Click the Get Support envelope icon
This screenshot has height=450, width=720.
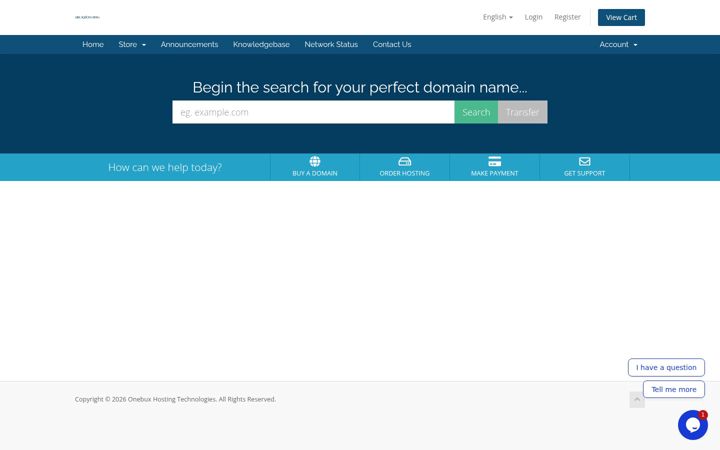[x=585, y=161]
